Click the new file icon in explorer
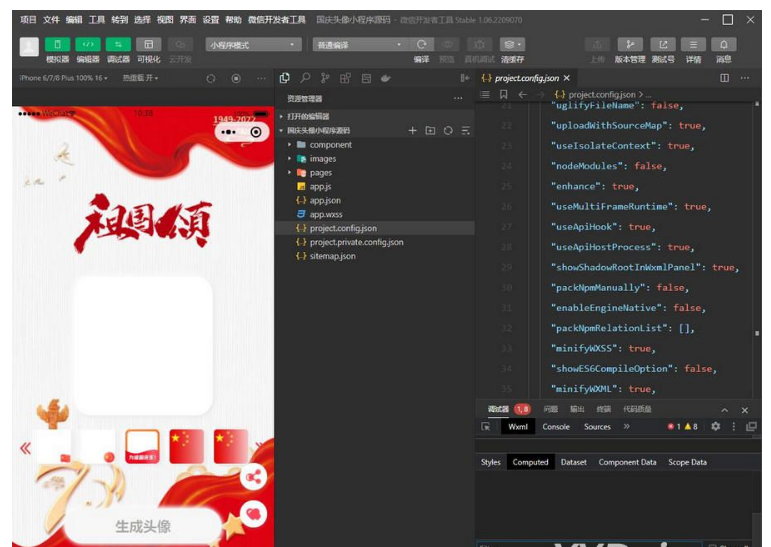 click(x=413, y=131)
